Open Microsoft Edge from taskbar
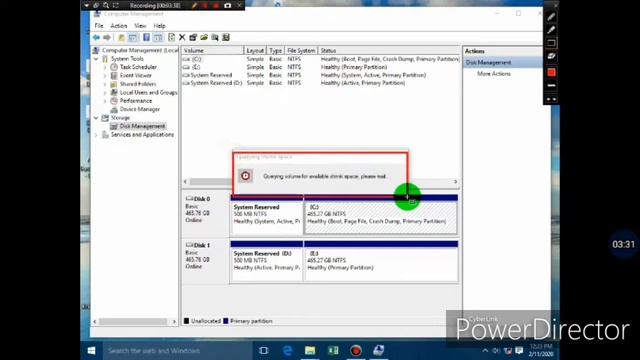The image size is (640, 360). 287,351
